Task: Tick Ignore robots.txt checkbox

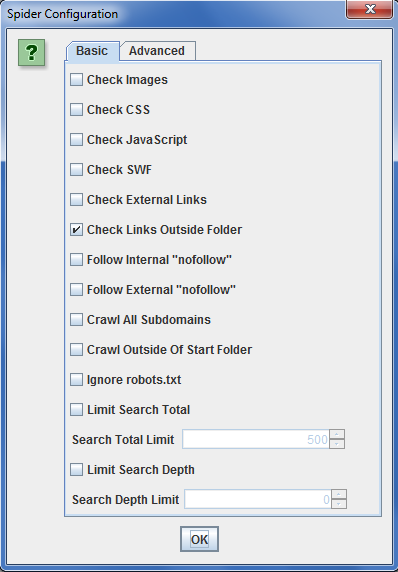Action: 76,379
